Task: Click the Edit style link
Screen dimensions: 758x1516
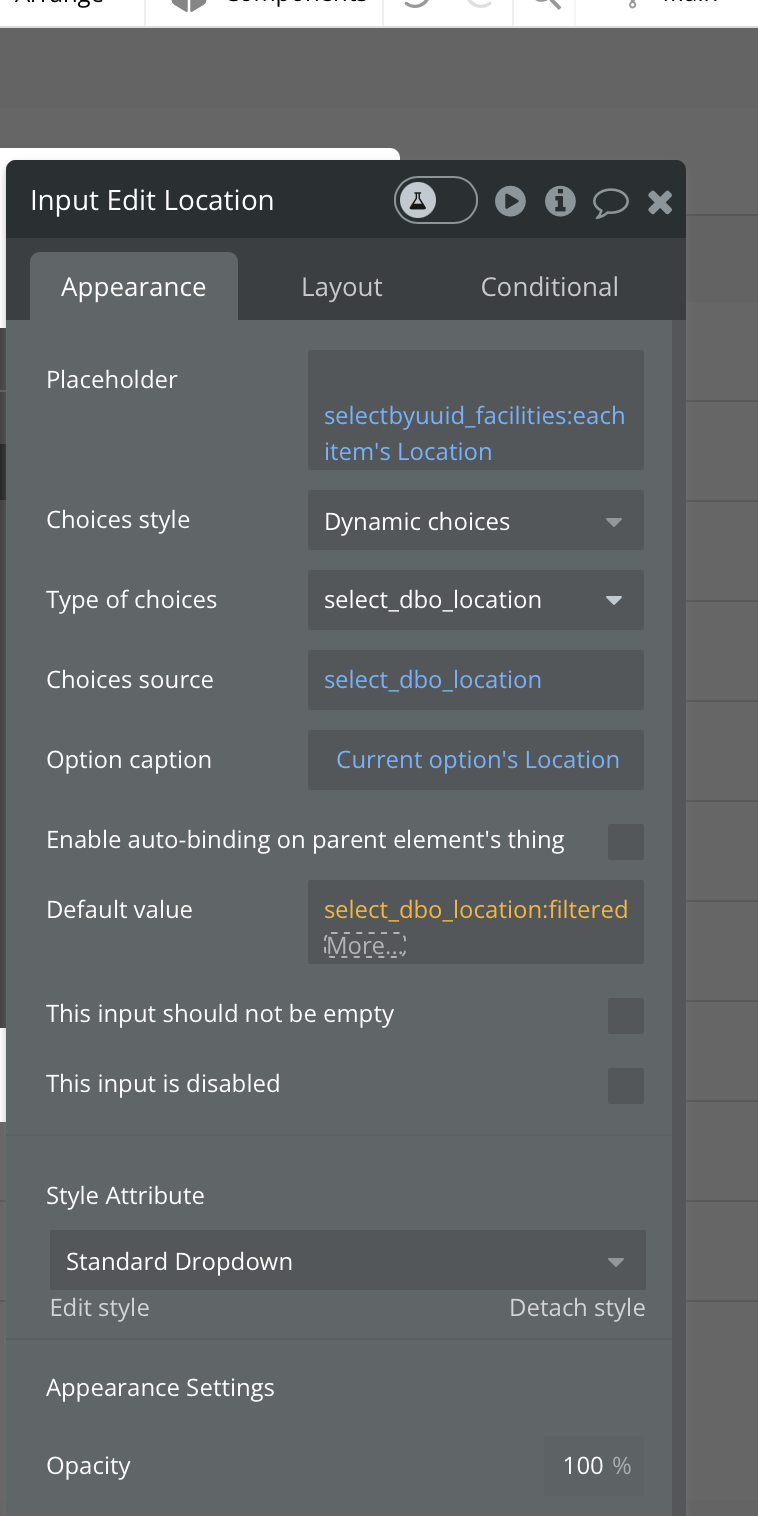Action: (100, 1308)
